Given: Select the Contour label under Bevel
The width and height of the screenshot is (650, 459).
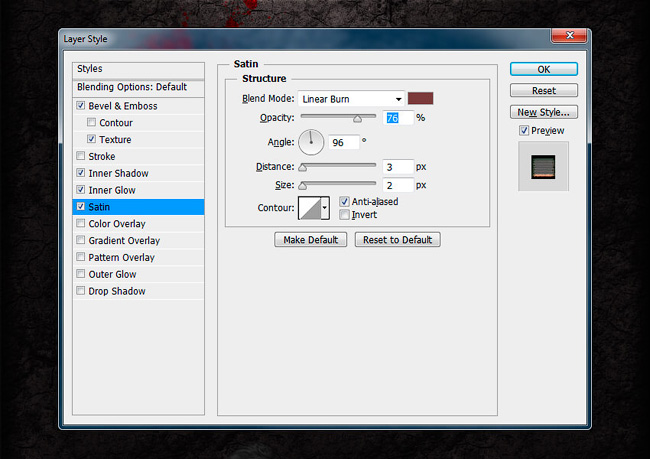Looking at the screenshot, I should point(138,123).
